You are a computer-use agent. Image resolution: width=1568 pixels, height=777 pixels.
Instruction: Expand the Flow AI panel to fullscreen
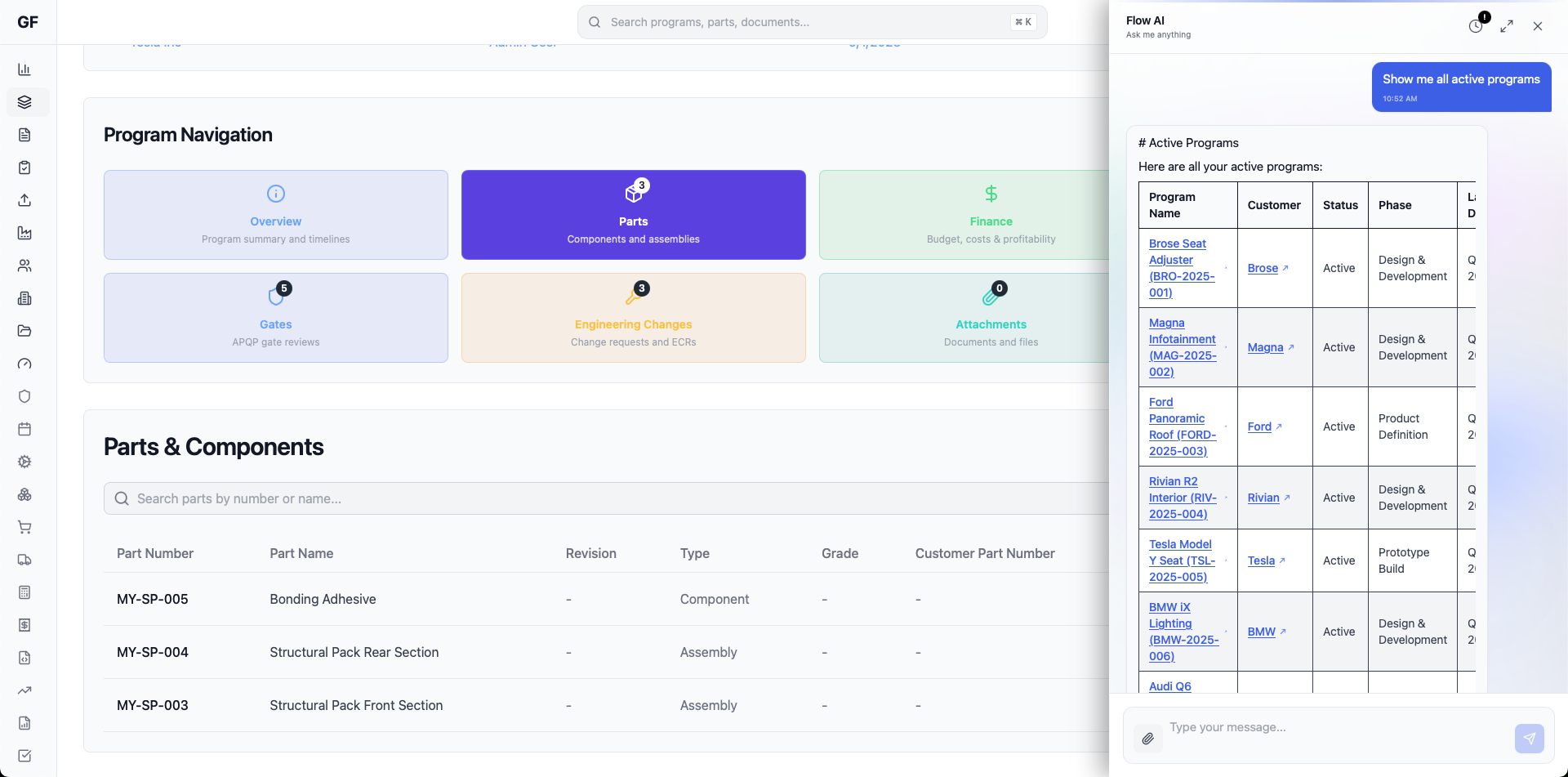[x=1508, y=25]
